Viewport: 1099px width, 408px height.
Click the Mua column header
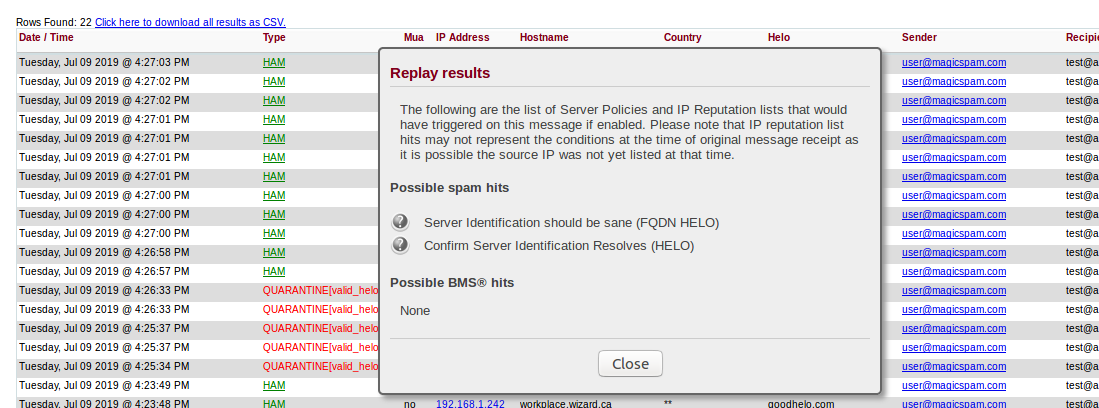tap(413, 38)
